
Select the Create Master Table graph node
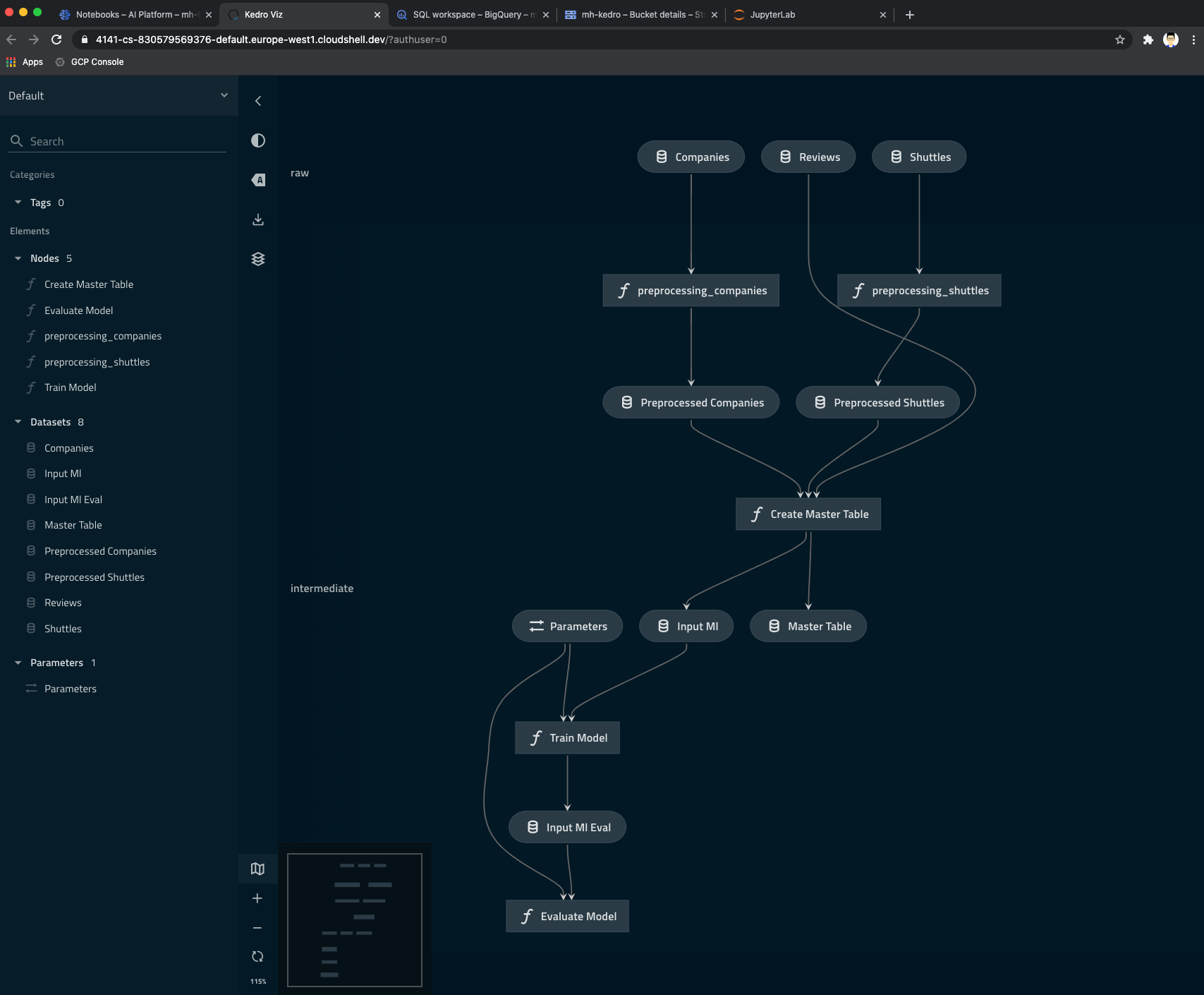pos(808,514)
